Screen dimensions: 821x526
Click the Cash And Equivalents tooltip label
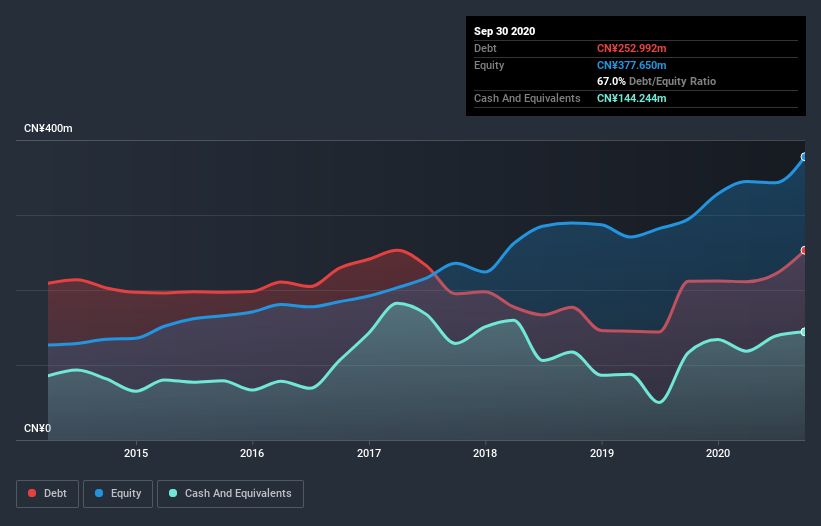coord(527,98)
